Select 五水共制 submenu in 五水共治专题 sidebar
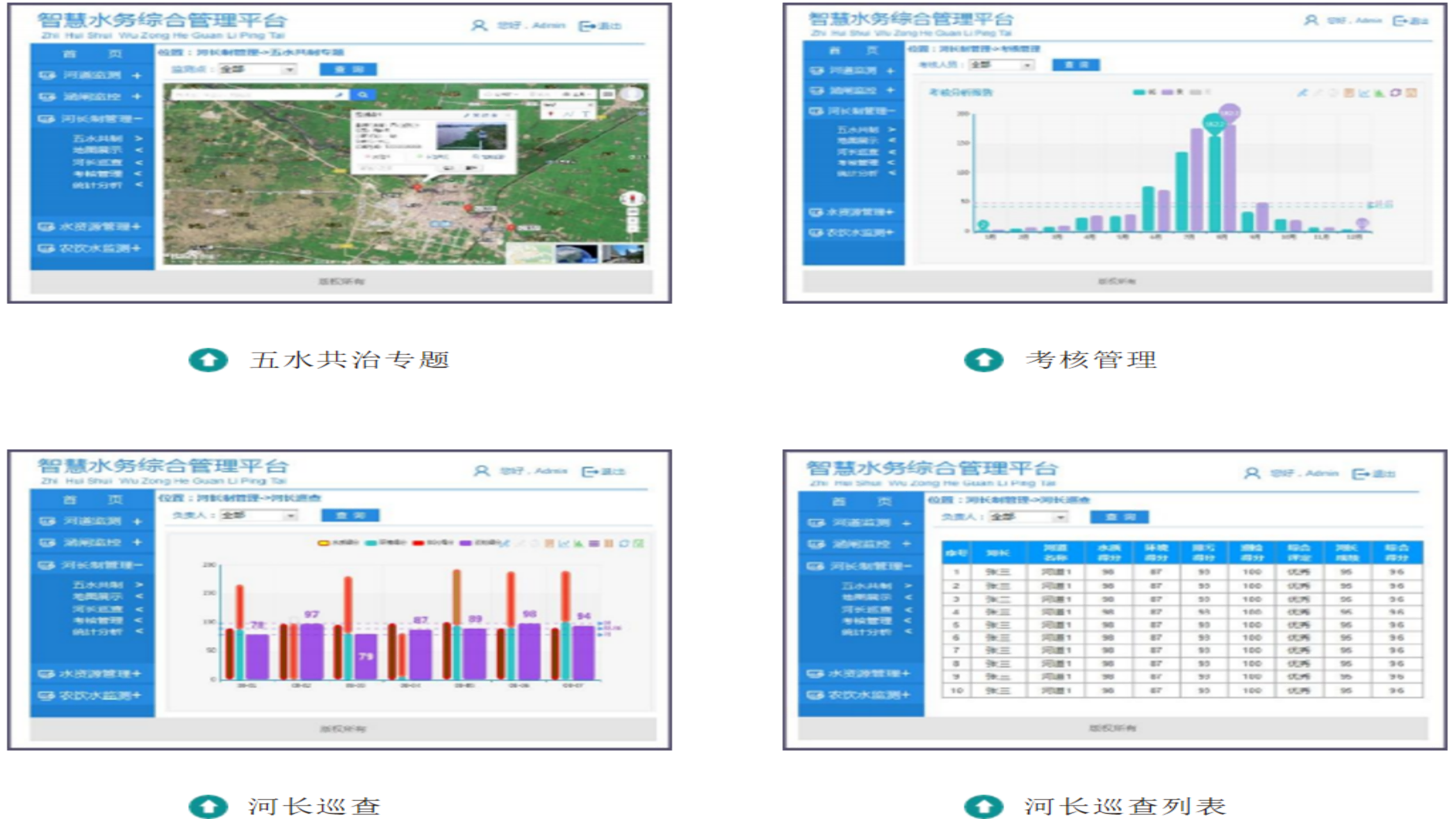The width and height of the screenshot is (1456, 819). [x=98, y=138]
